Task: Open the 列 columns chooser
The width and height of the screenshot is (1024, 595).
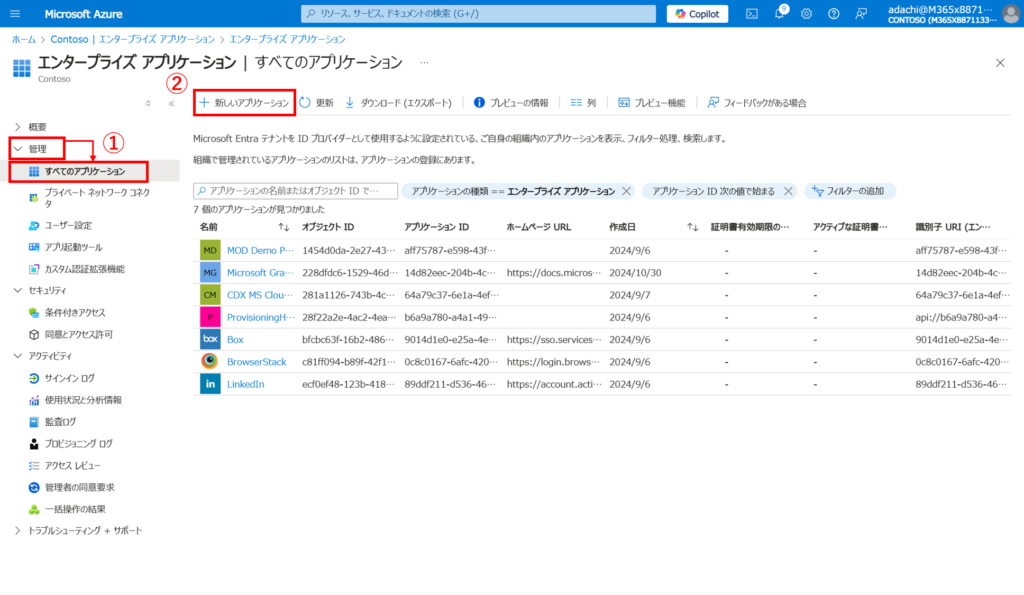Action: click(583, 103)
